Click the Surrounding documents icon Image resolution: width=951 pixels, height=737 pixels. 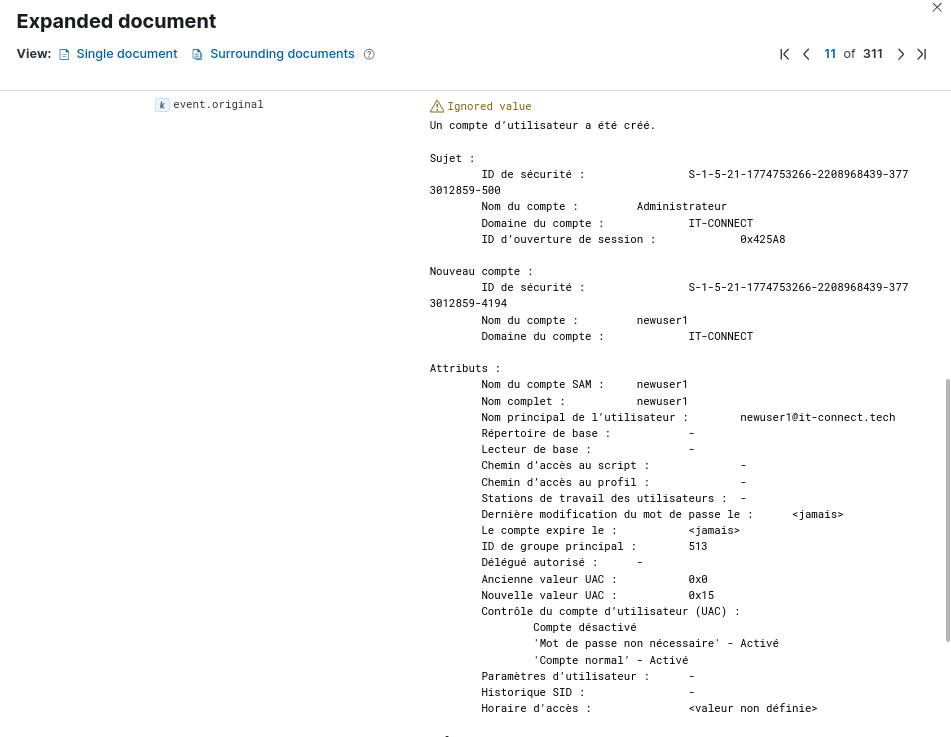tap(197, 55)
